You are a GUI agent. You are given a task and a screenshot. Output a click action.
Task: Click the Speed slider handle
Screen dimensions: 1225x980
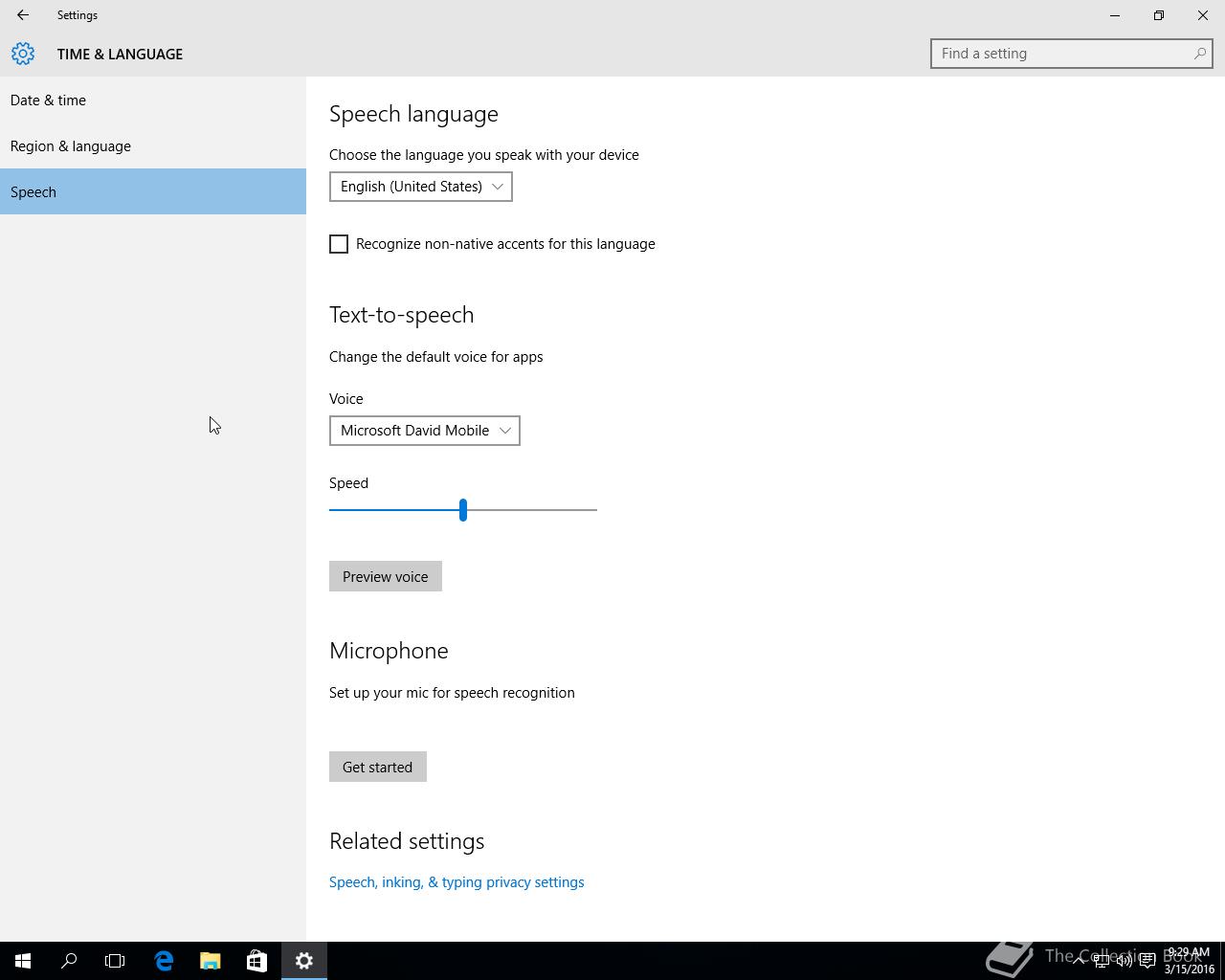[x=463, y=510]
